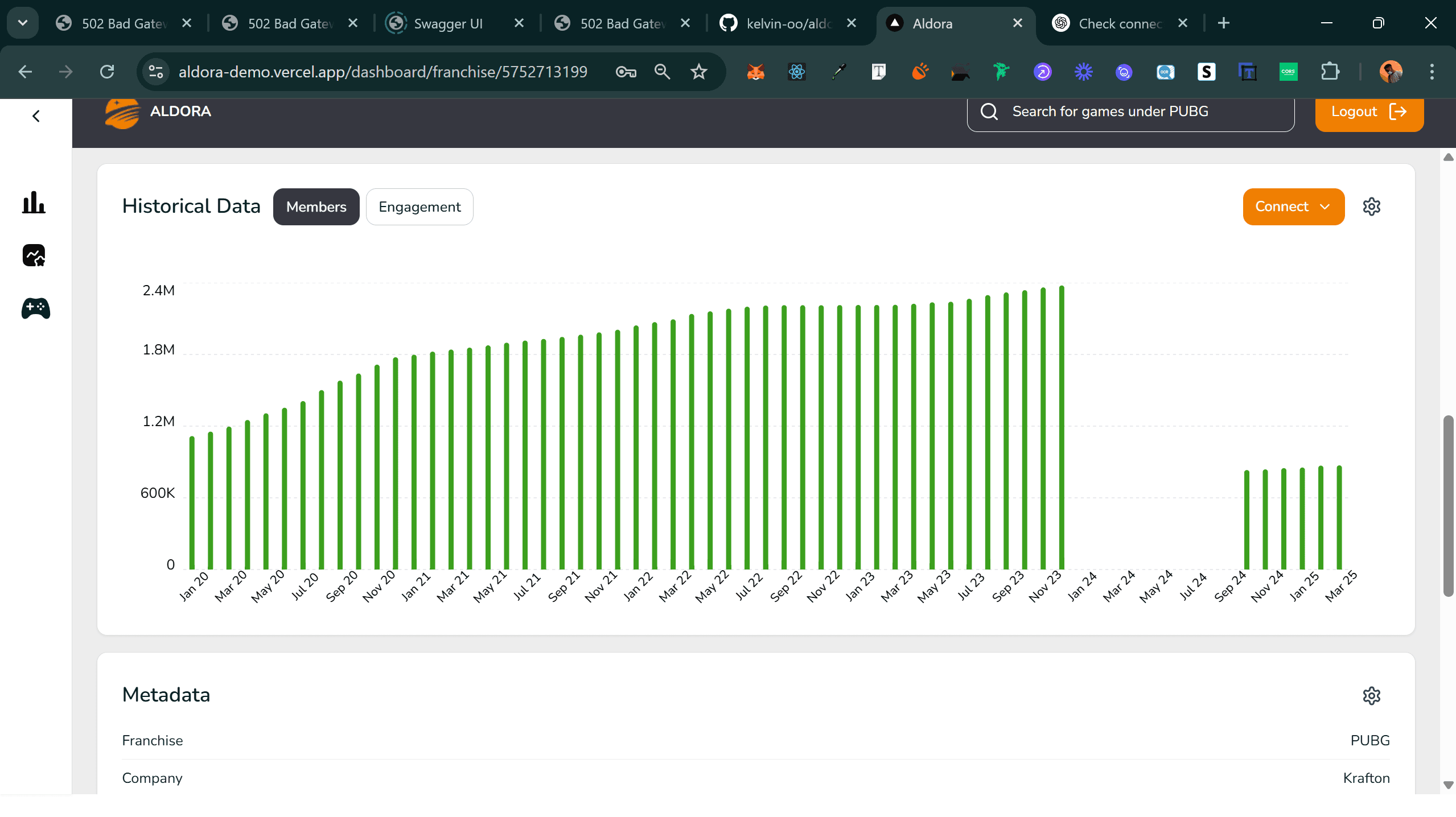The image size is (1456, 817).
Task: Open React Developer Tools extension
Action: pyautogui.click(x=796, y=72)
